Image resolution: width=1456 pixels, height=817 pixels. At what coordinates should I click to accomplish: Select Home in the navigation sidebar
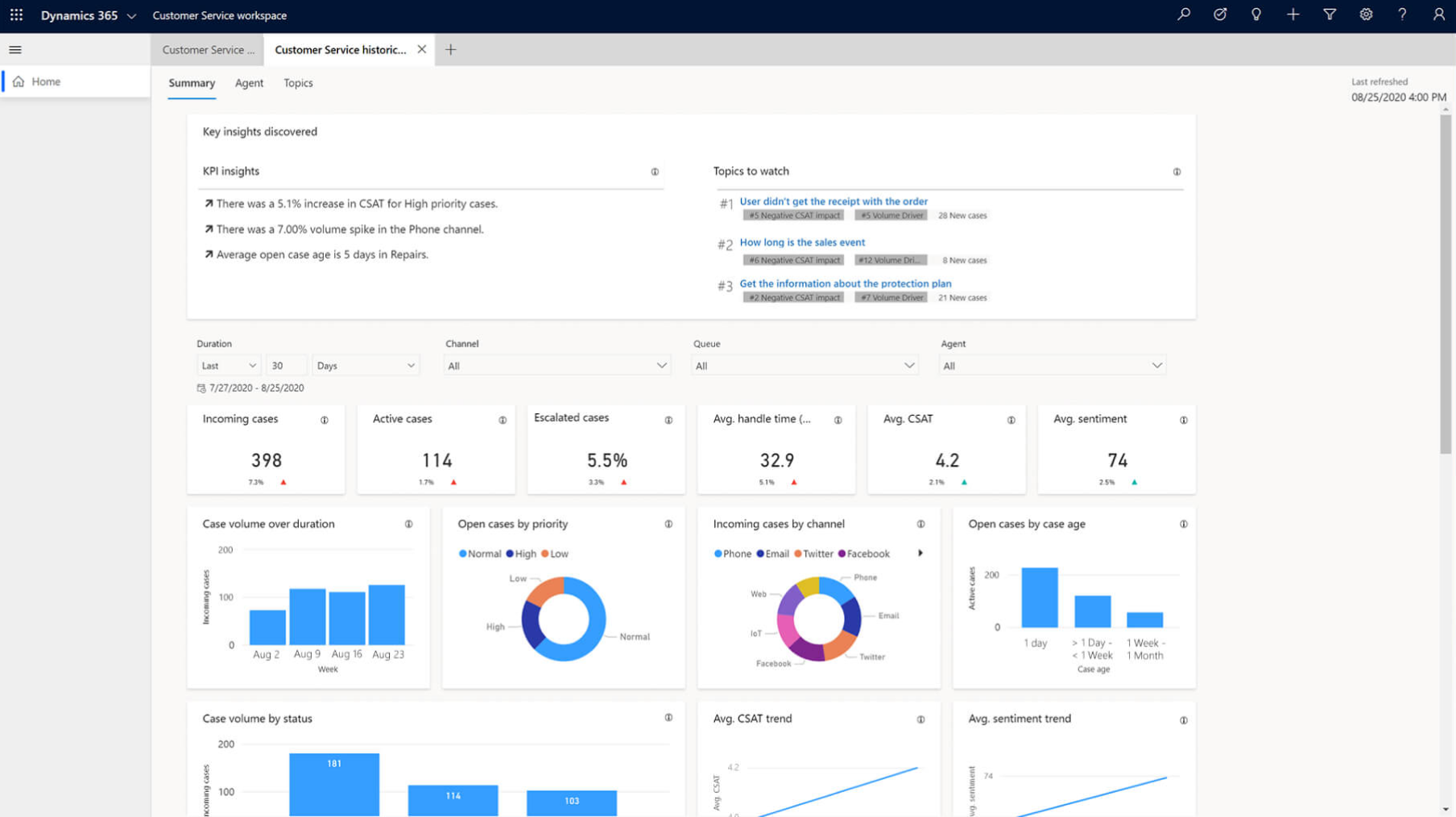tap(45, 81)
